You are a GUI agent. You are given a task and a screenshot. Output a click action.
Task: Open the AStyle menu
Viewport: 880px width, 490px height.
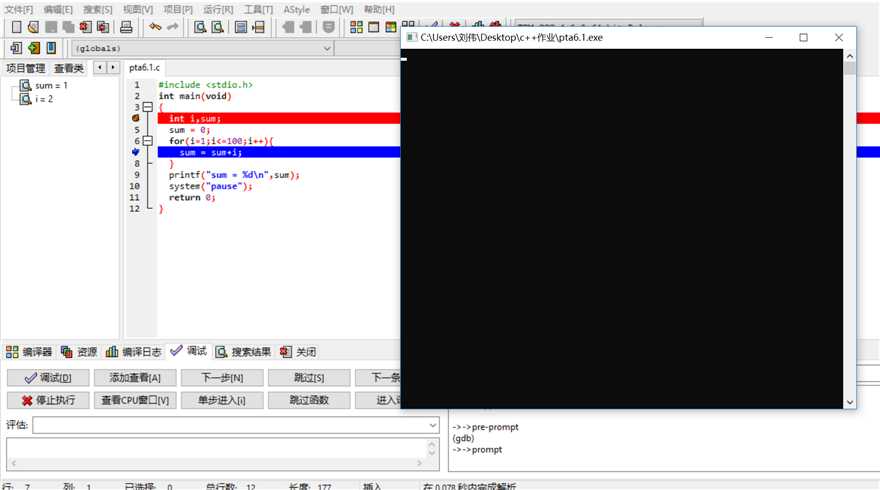click(296, 10)
